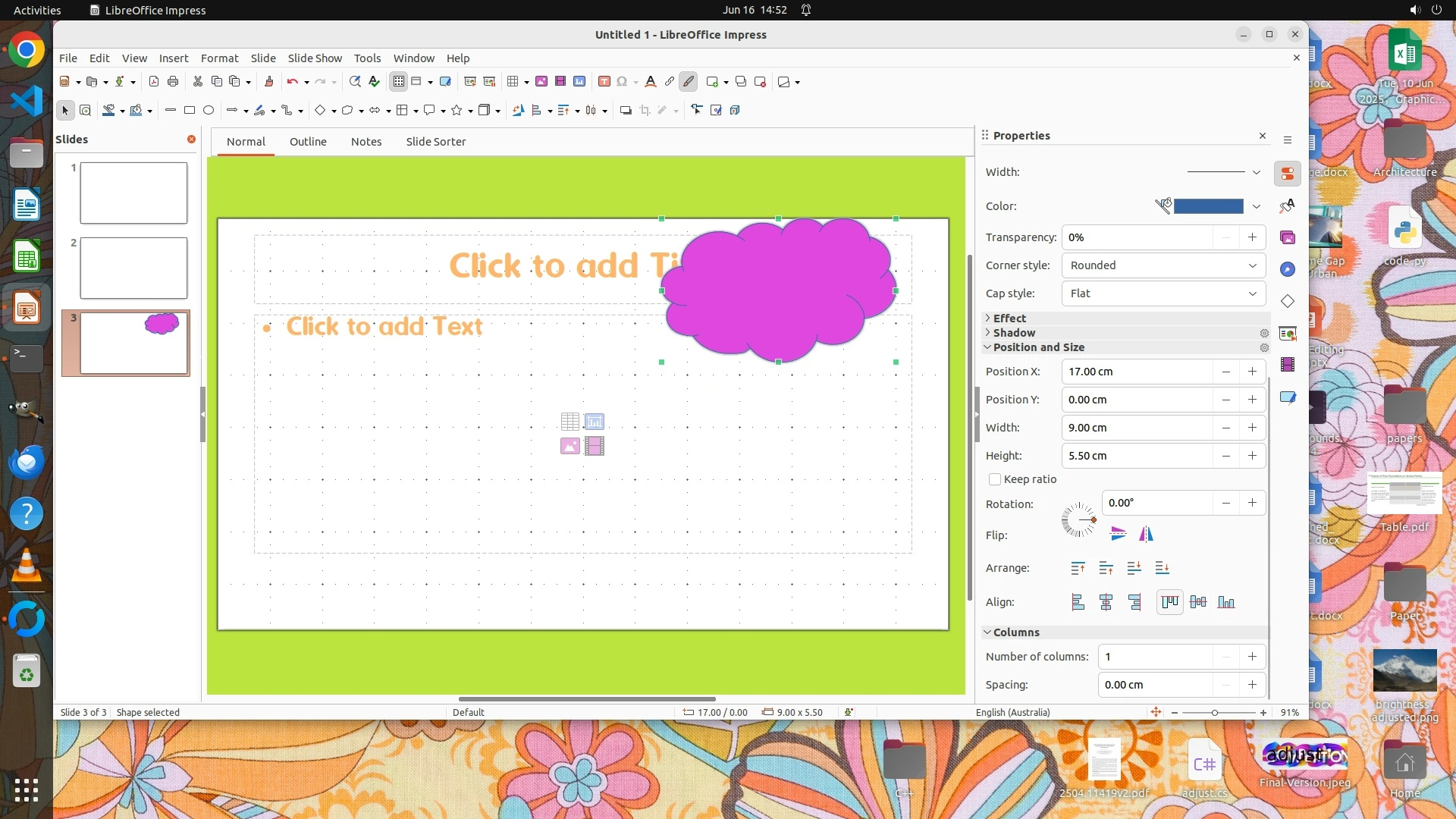Image resolution: width=1456 pixels, height=819 pixels.
Task: Open the Corner style dropdown
Action: (x=1163, y=265)
